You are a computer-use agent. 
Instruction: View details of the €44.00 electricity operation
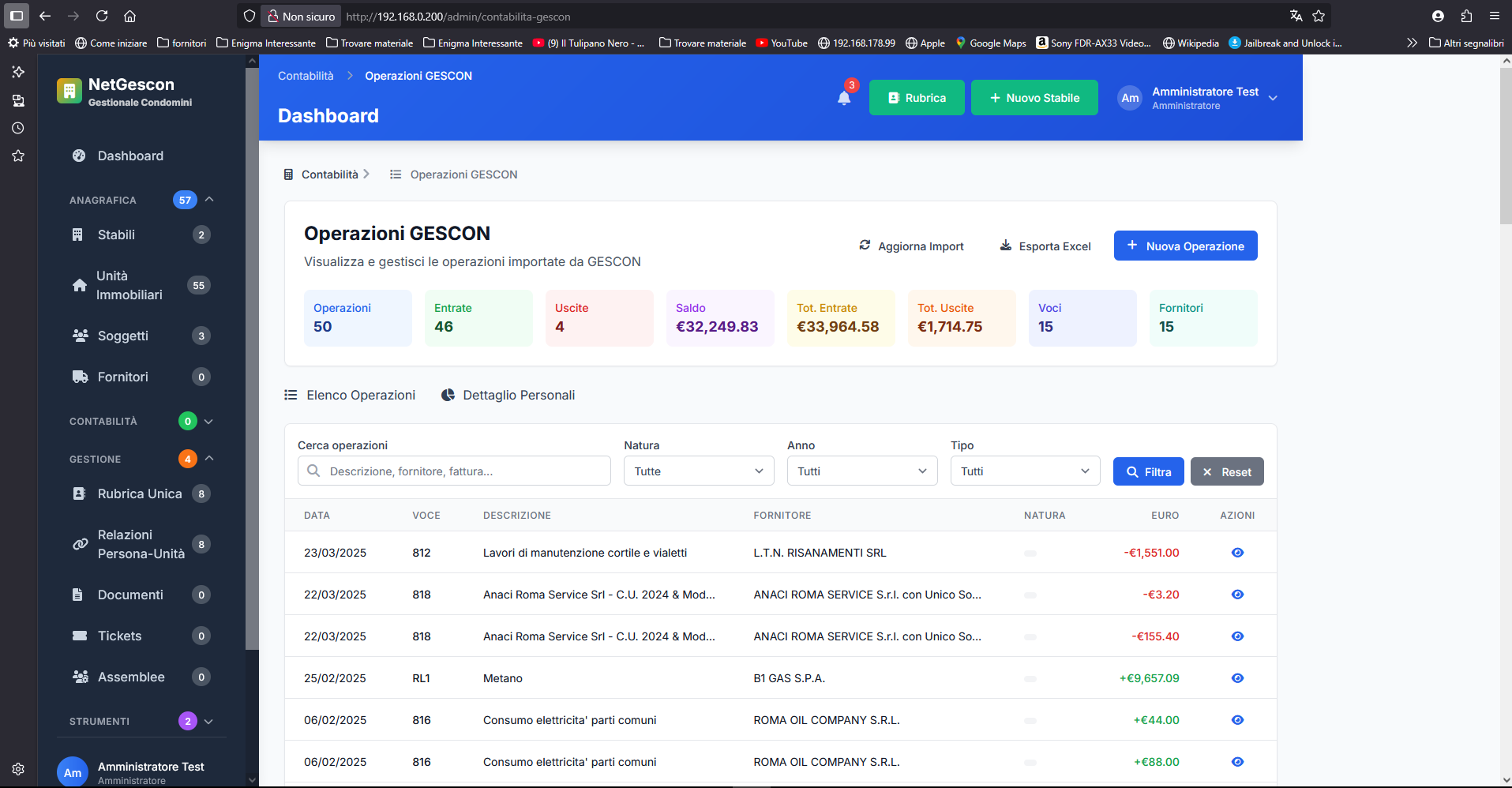1237,720
